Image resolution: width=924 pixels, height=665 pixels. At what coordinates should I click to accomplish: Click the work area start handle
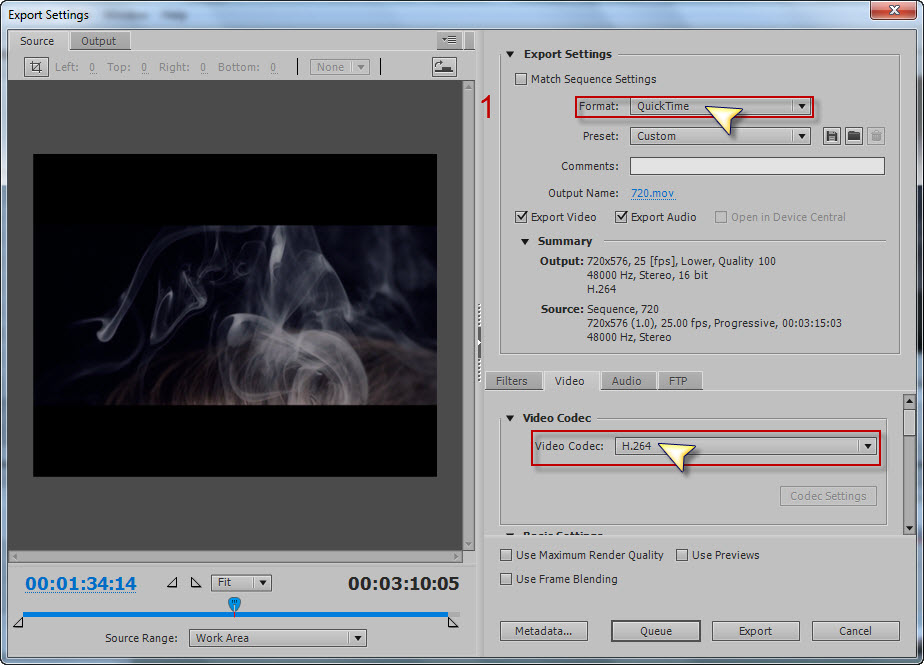(18, 622)
